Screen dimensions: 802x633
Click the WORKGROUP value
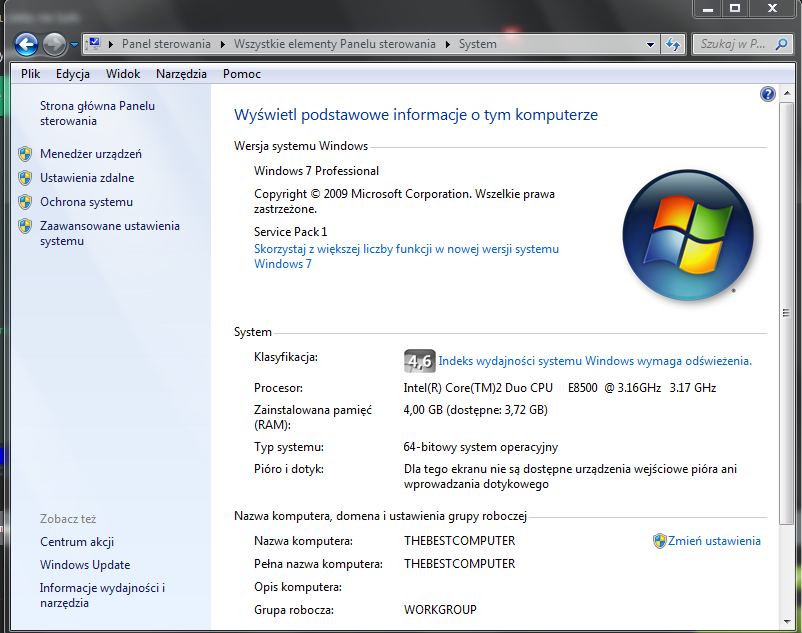coord(440,610)
